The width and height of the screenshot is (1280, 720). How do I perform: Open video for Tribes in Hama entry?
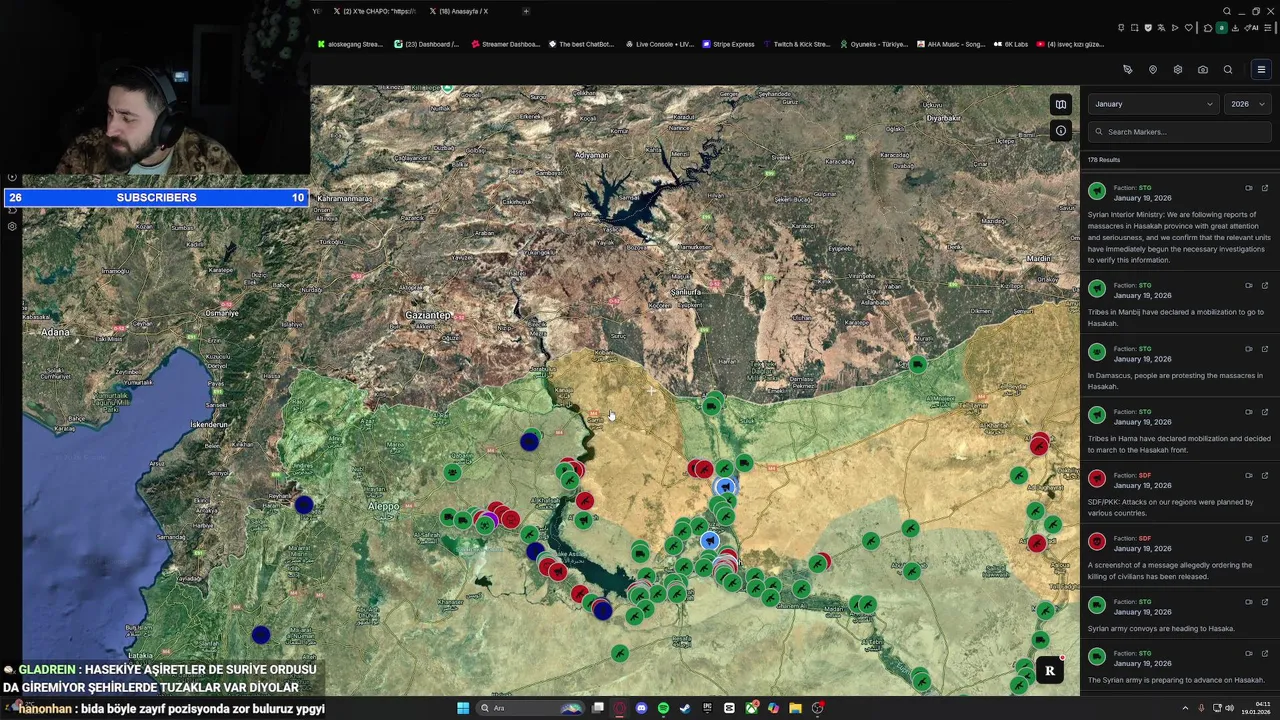[x=1249, y=412]
